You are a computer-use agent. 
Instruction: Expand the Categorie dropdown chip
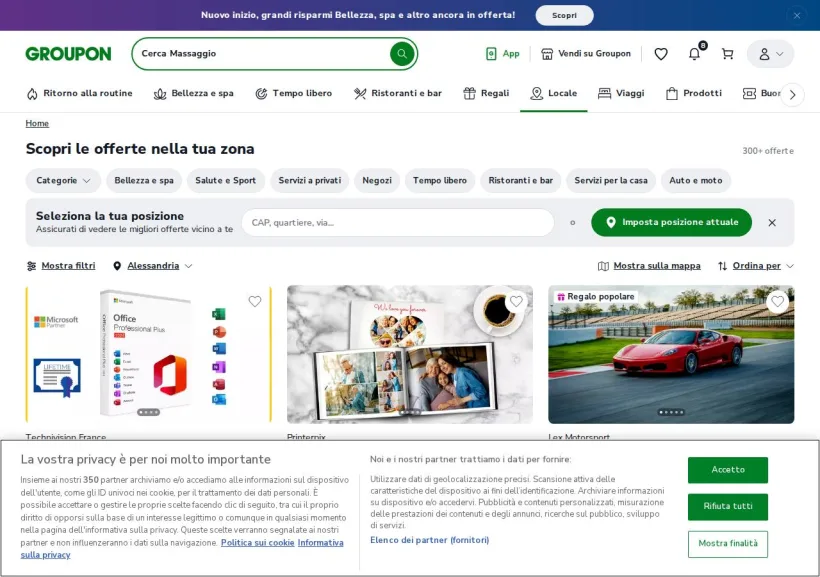(x=63, y=180)
